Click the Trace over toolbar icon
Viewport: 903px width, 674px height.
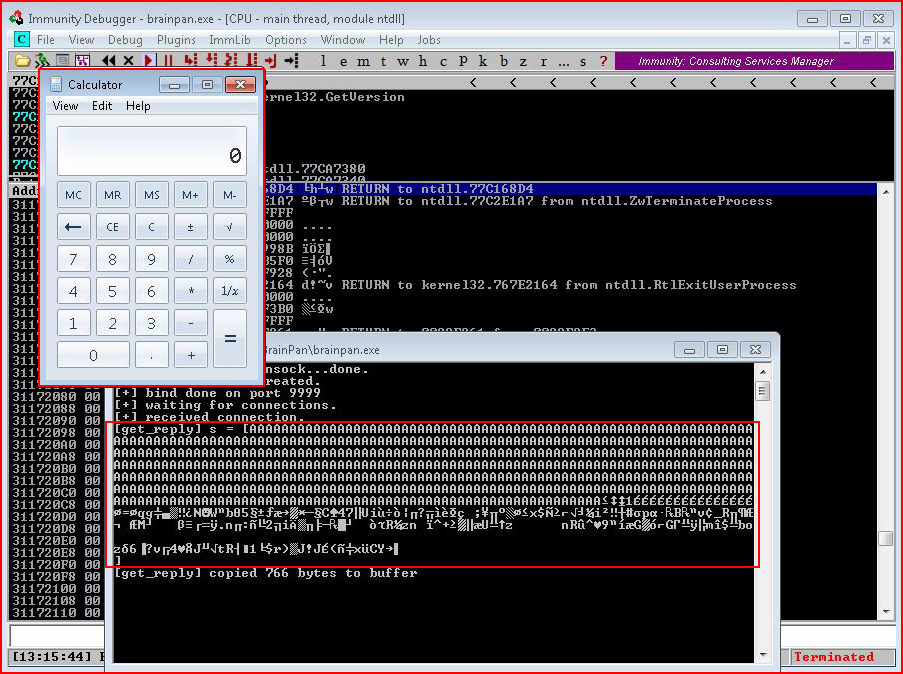click(x=252, y=60)
